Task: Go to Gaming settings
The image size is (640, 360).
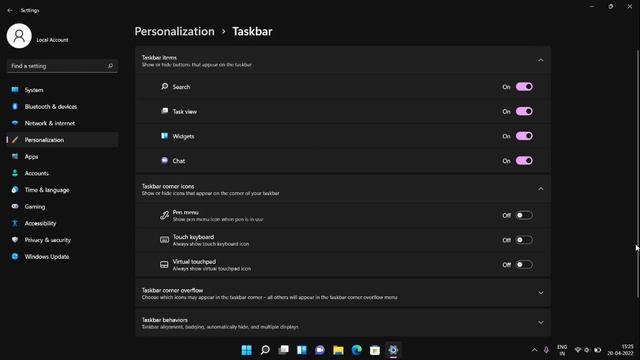Action: tap(62, 207)
